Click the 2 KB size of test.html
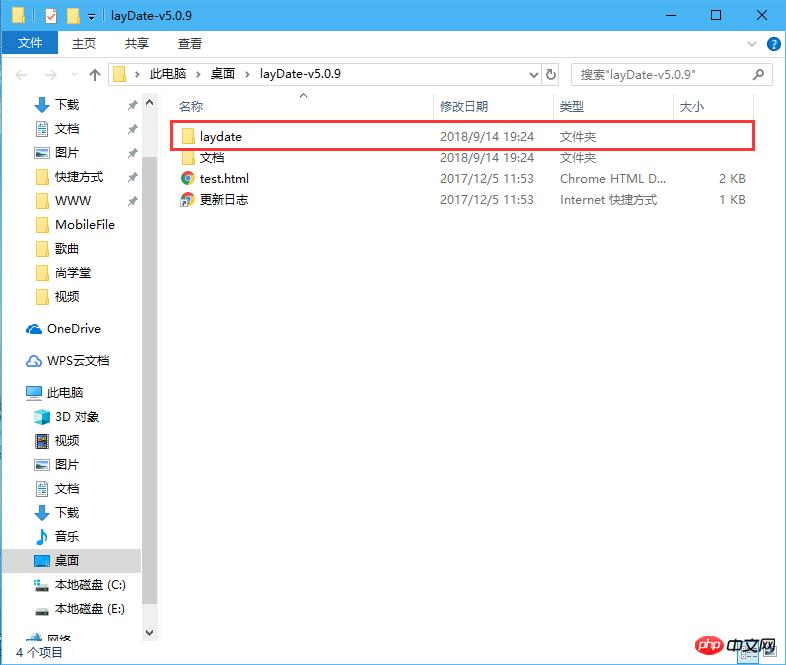This screenshot has width=786, height=665. 732,178
